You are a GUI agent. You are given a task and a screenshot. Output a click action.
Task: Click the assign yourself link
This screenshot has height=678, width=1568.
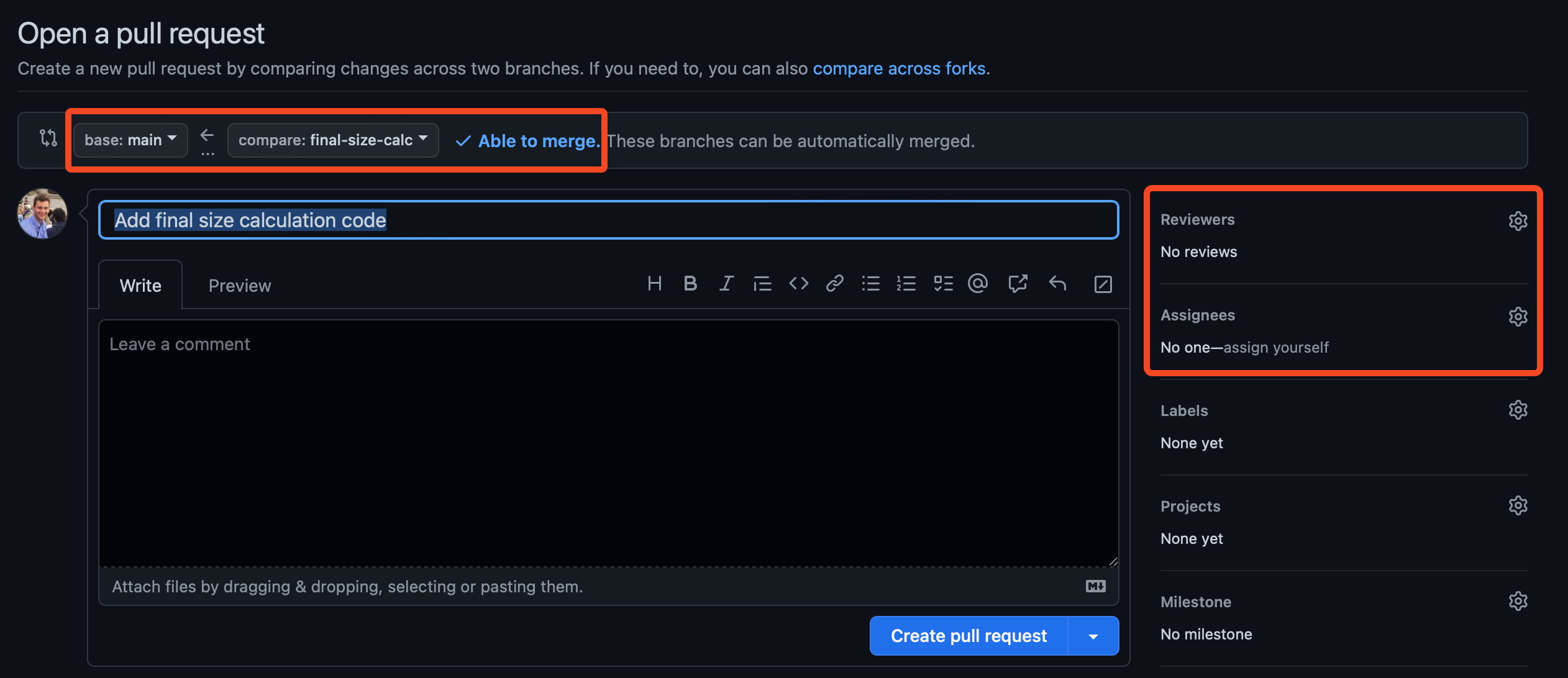(x=1276, y=348)
